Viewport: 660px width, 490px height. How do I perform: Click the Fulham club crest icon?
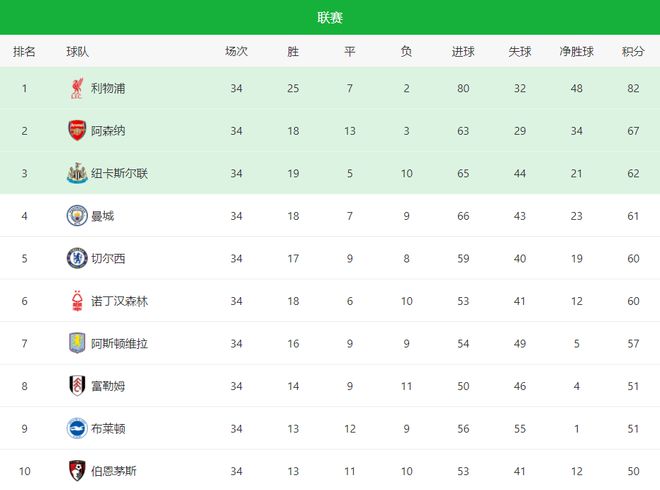point(77,386)
